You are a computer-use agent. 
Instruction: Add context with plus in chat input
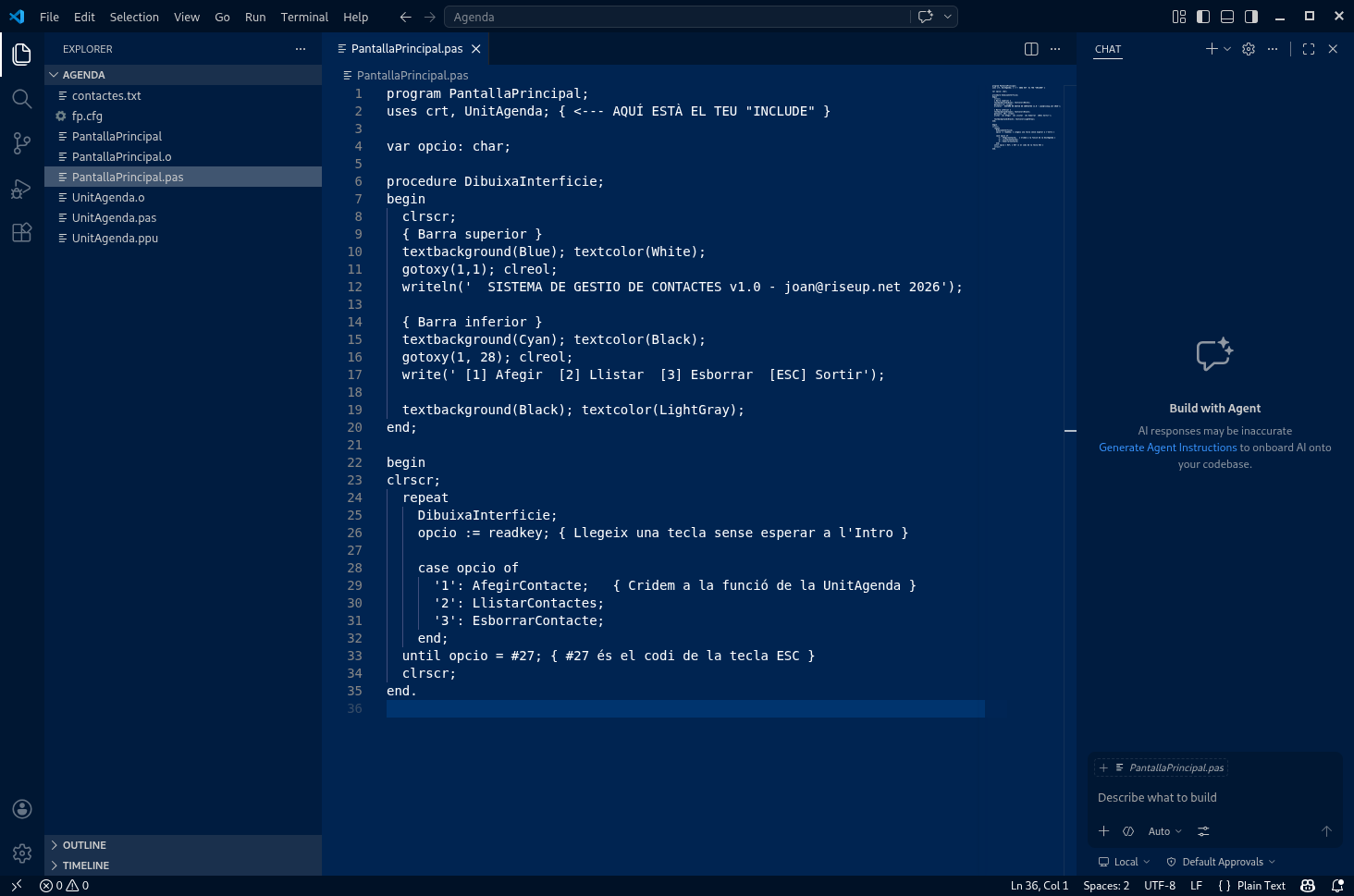(x=1103, y=831)
